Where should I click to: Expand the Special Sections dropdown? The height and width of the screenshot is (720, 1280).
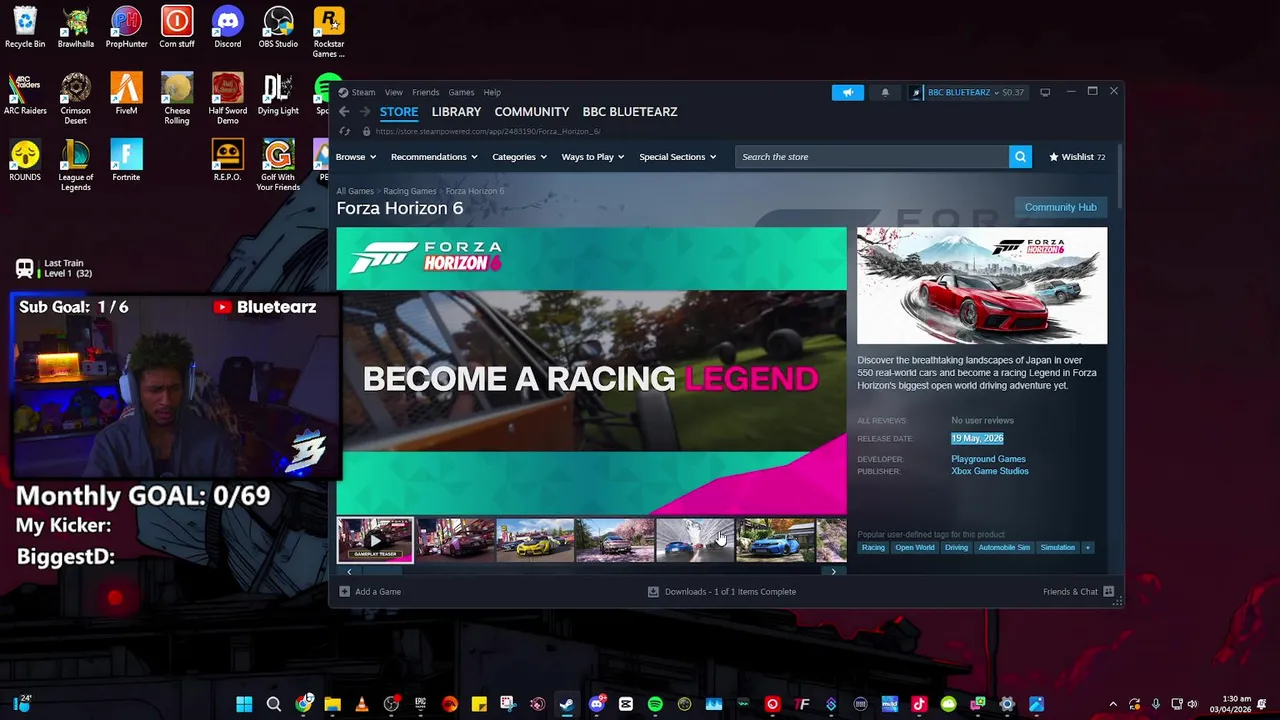pyautogui.click(x=678, y=157)
